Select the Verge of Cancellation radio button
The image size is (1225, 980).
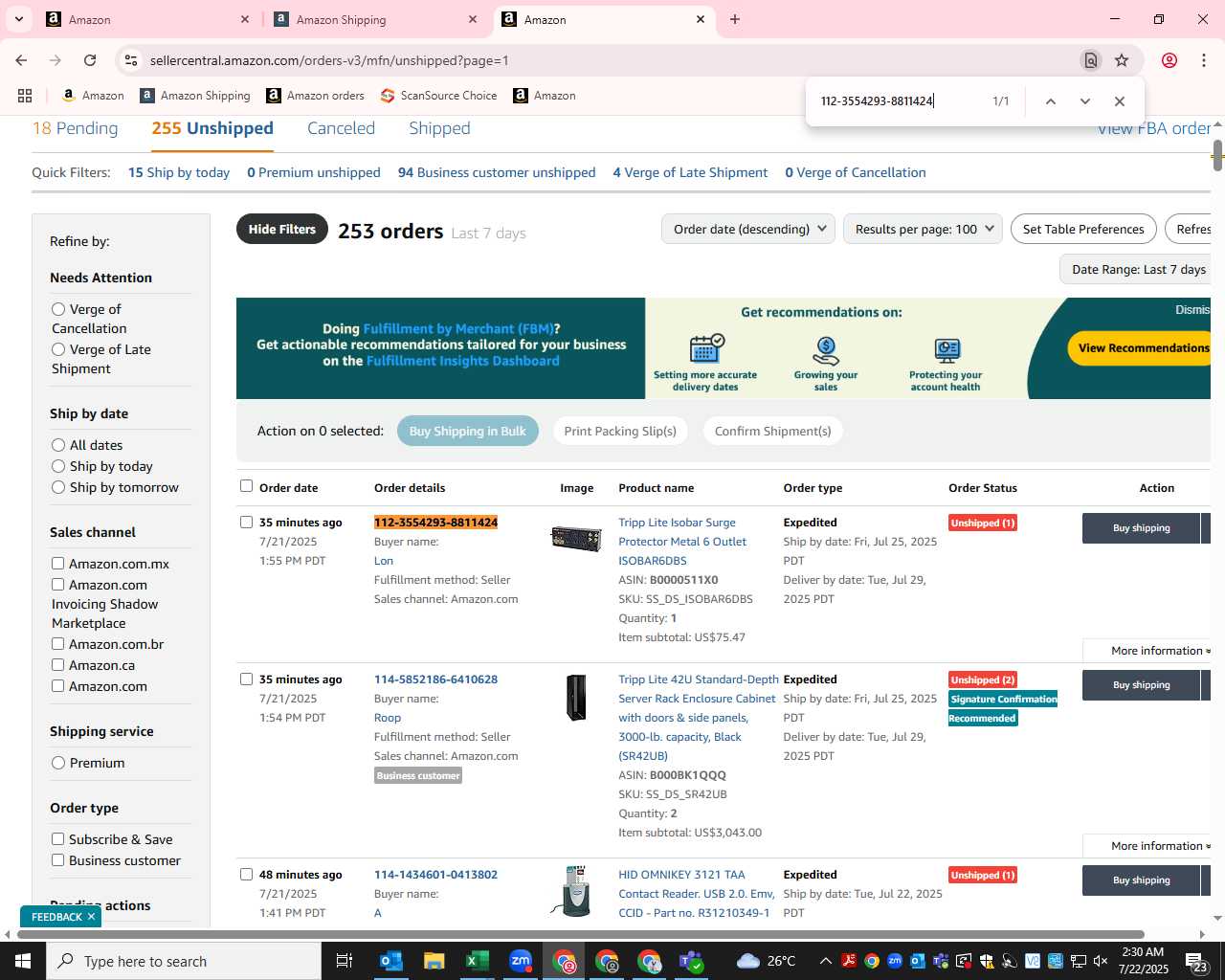pos(58,309)
